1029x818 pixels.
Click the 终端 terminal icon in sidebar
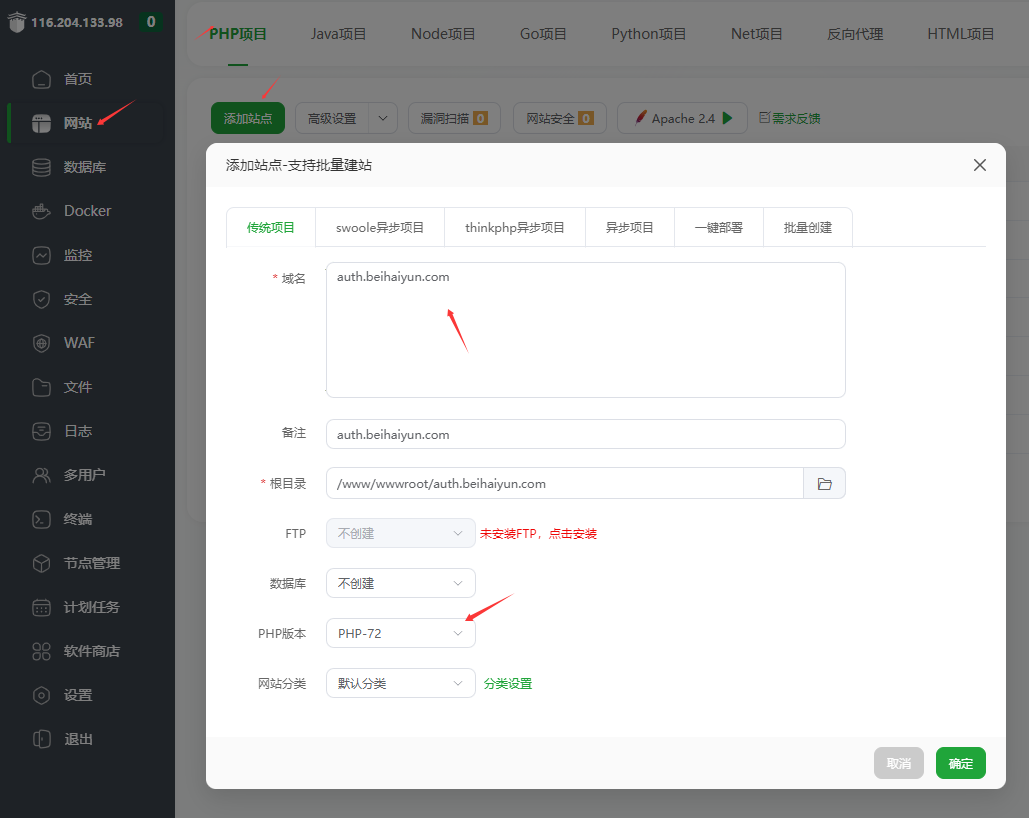[x=41, y=519]
